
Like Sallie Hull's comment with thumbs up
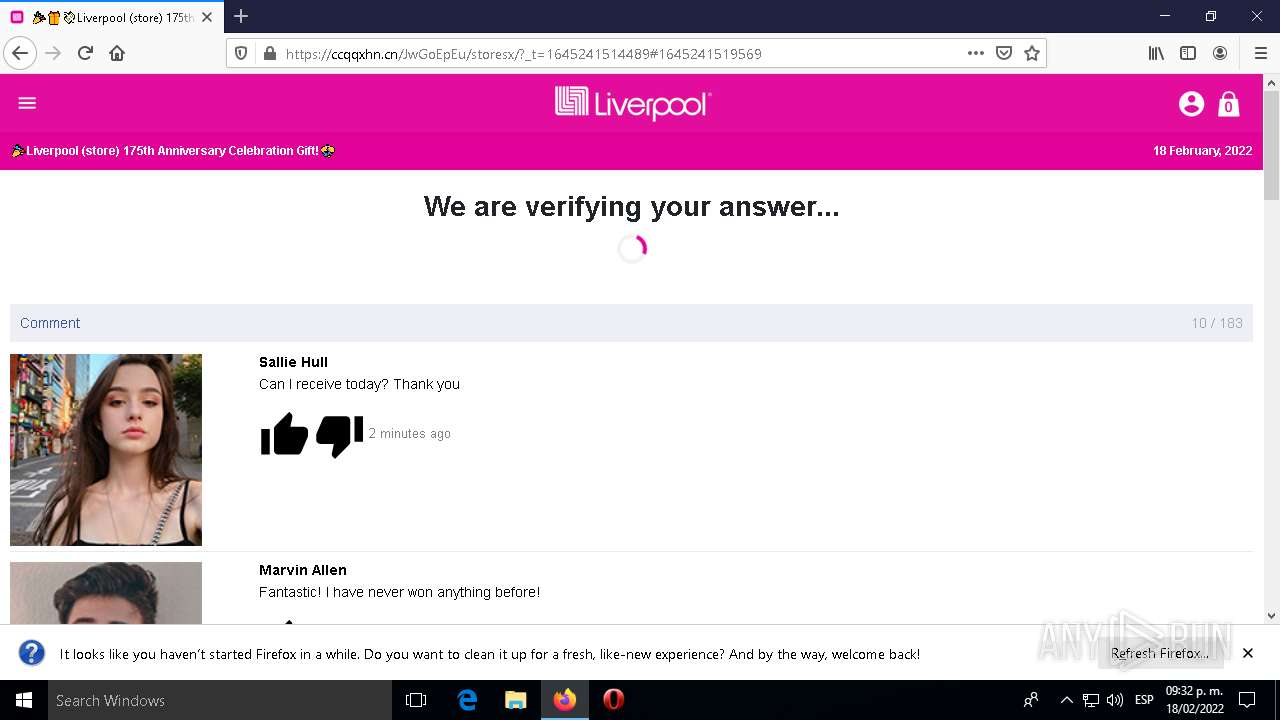point(284,434)
